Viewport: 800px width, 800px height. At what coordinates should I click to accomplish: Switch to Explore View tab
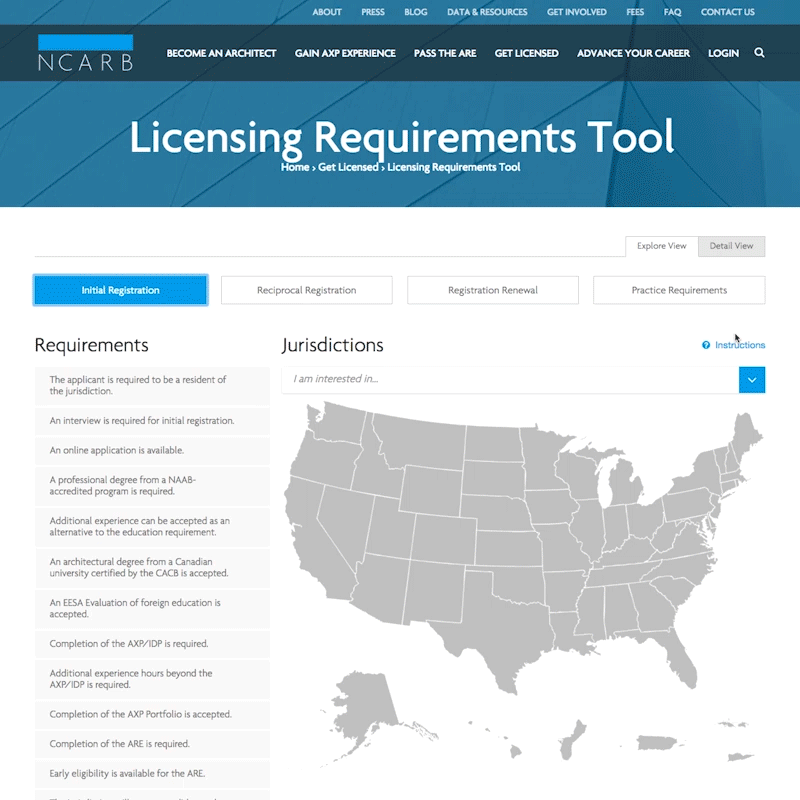(x=662, y=246)
